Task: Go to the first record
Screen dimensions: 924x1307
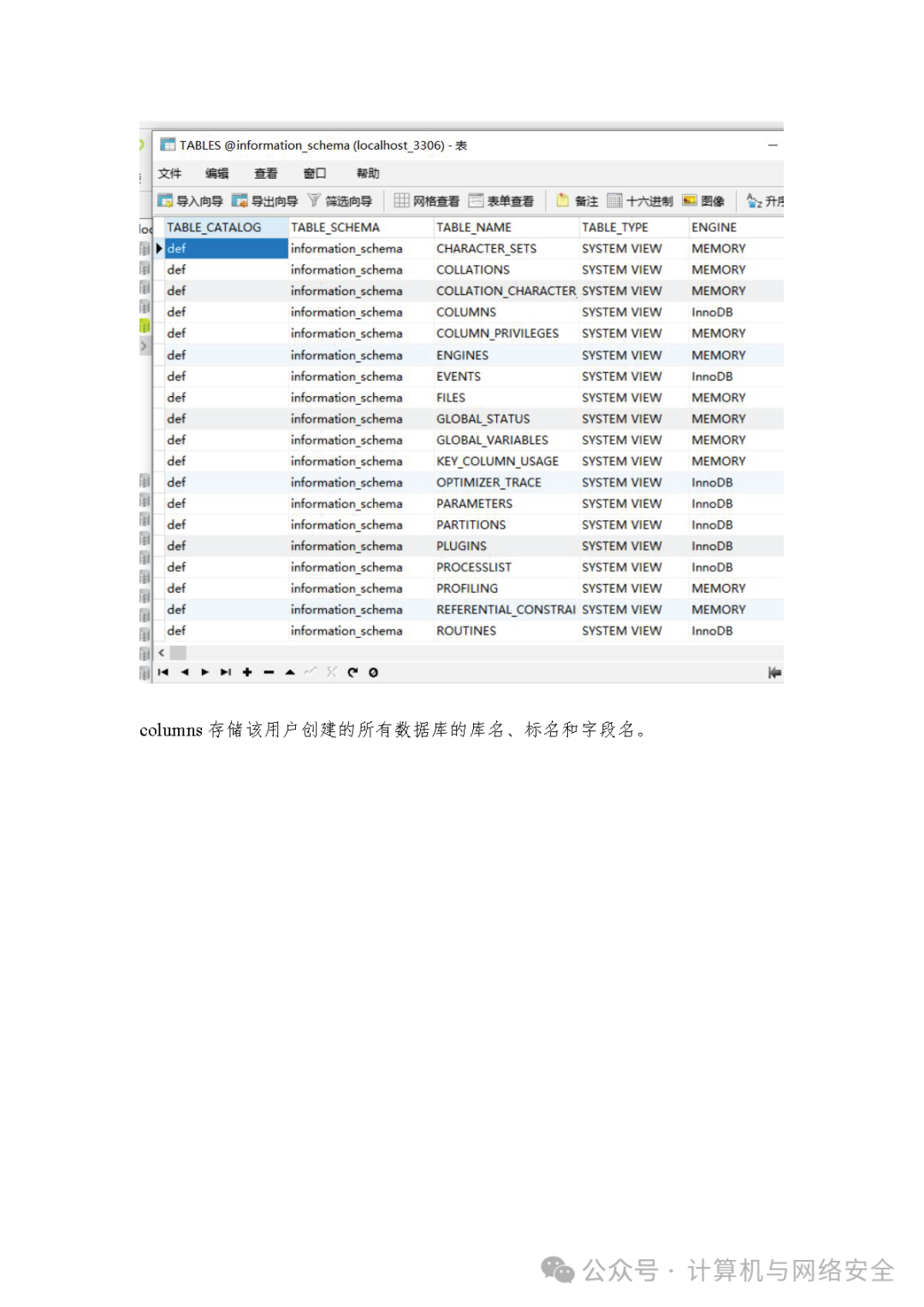Action: click(163, 672)
